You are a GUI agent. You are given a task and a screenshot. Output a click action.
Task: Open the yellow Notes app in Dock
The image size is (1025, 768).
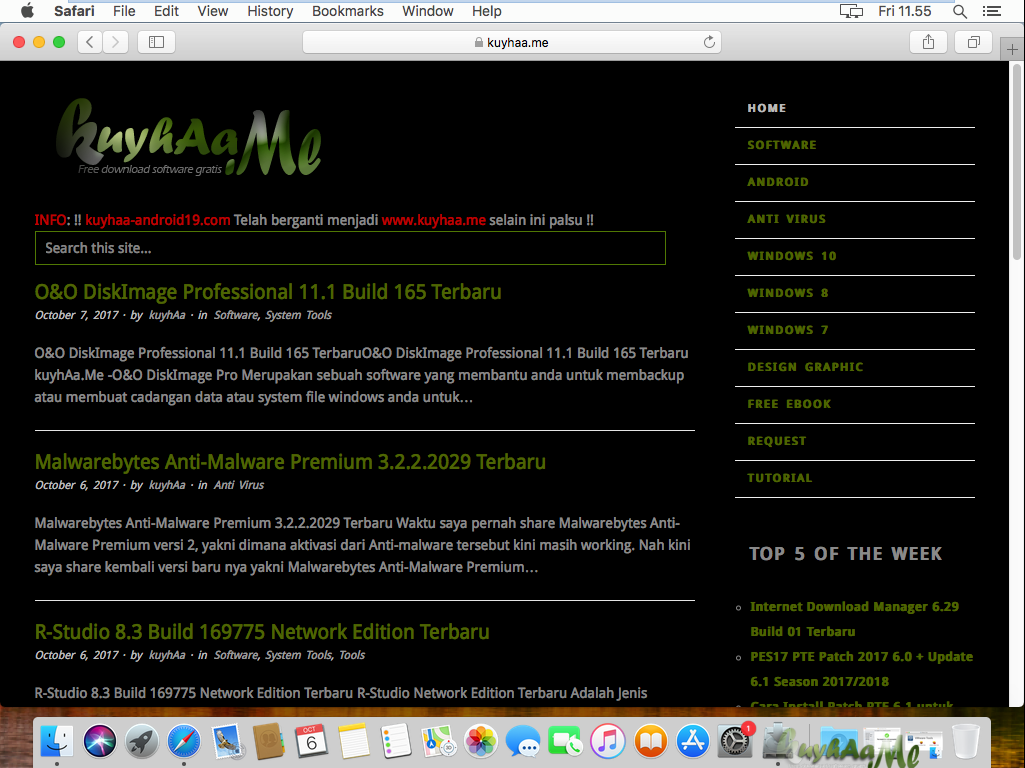(354, 741)
